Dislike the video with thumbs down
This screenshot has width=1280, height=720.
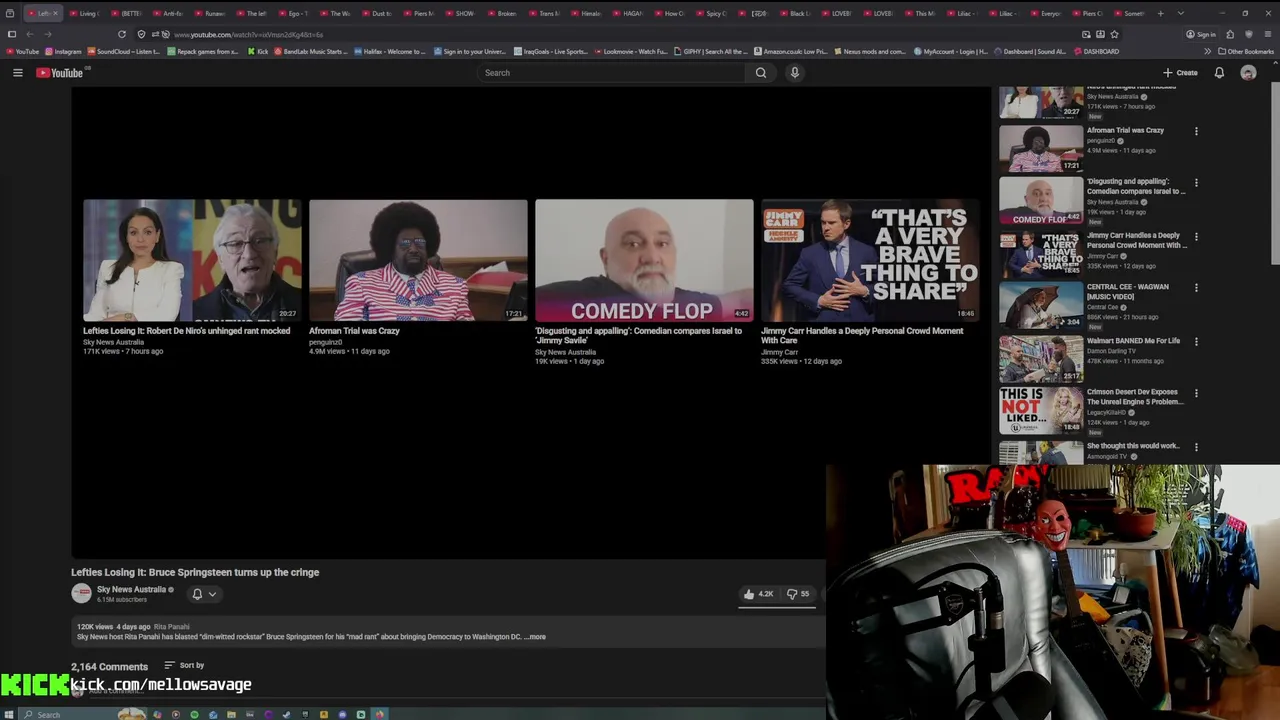point(798,594)
